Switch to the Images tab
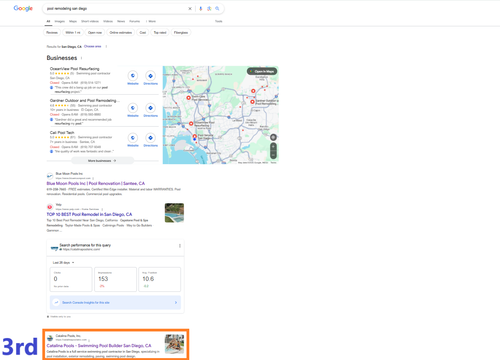This screenshot has height=360, width=500. point(60,21)
